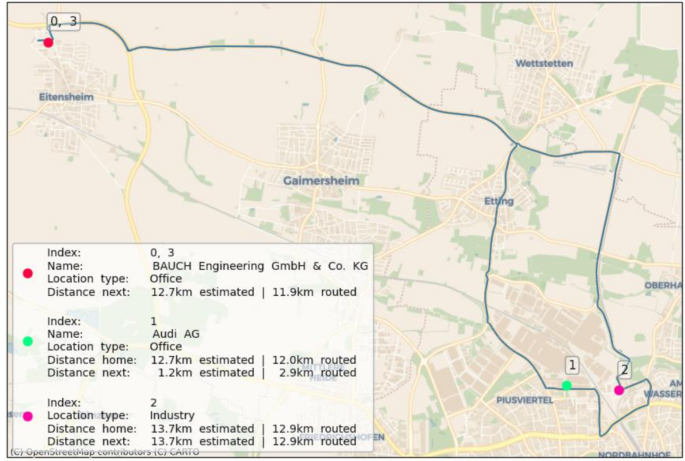Image resolution: width=685 pixels, height=461 pixels.
Task: Click the Gaimersheim town label
Action: [321, 181]
